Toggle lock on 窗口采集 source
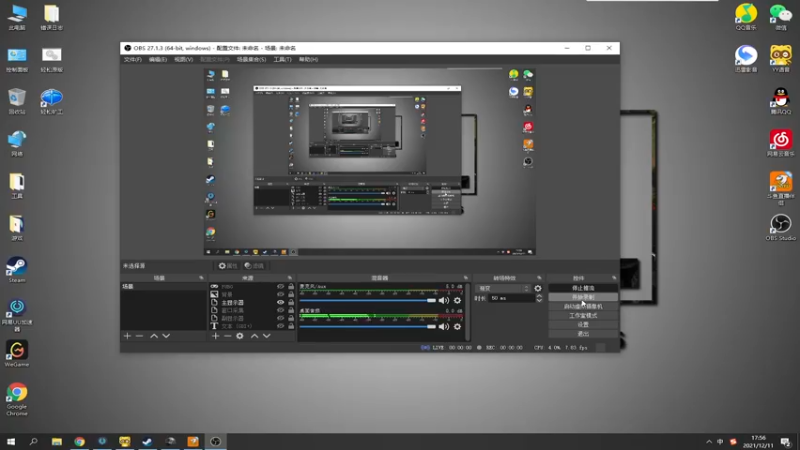Viewport: 800px width, 450px height. pyautogui.click(x=291, y=310)
